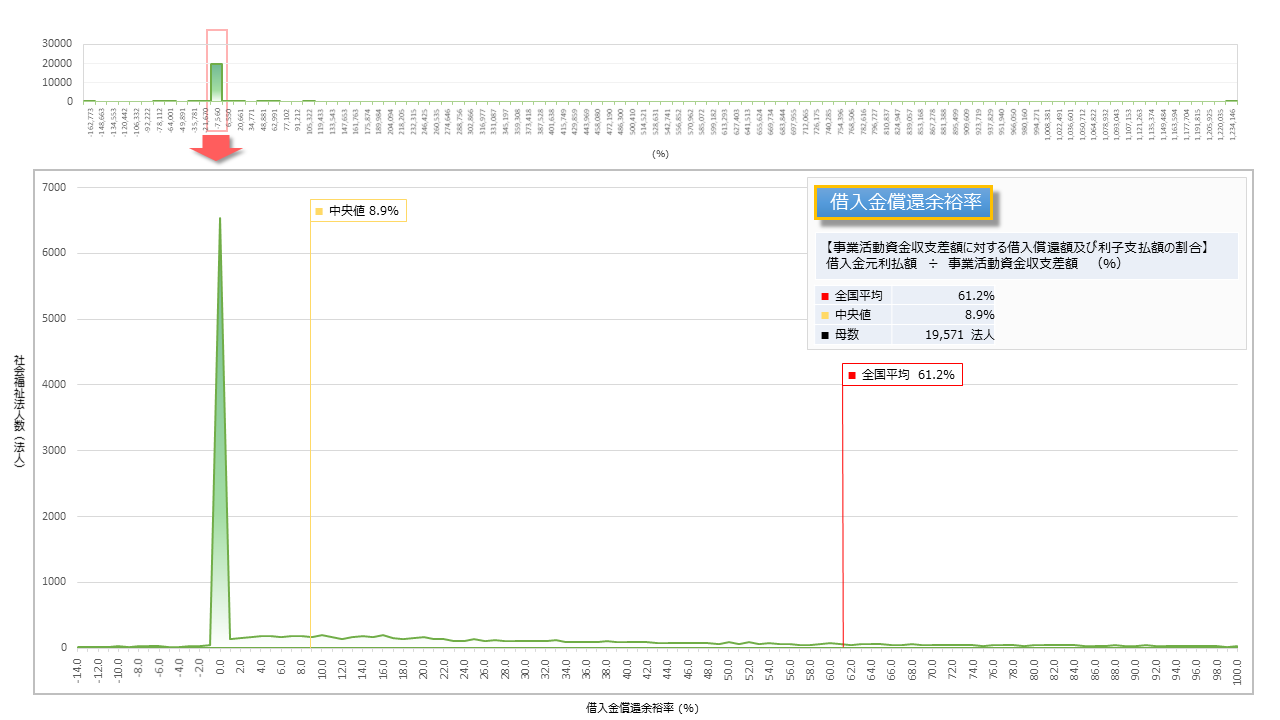The image size is (1280, 720).
Task: Click the yellow 中央値 legend row
Action: point(907,314)
